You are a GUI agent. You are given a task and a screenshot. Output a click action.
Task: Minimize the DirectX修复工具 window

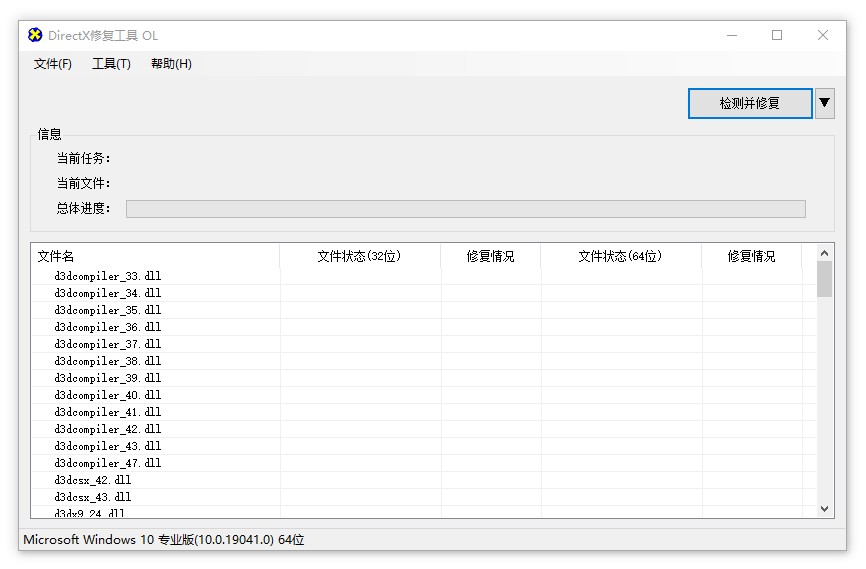point(732,35)
